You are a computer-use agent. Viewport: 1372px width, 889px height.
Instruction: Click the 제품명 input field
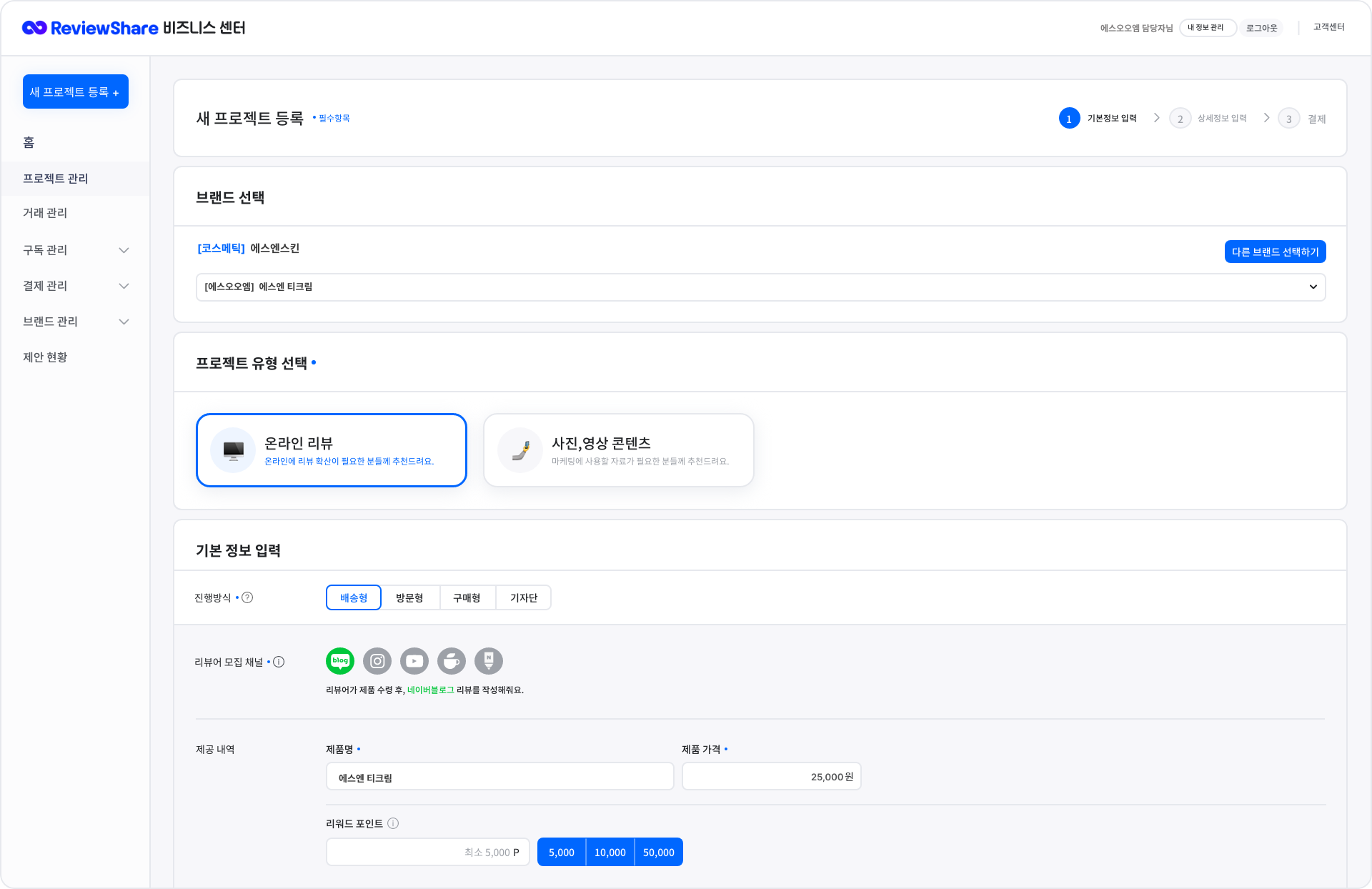[500, 777]
